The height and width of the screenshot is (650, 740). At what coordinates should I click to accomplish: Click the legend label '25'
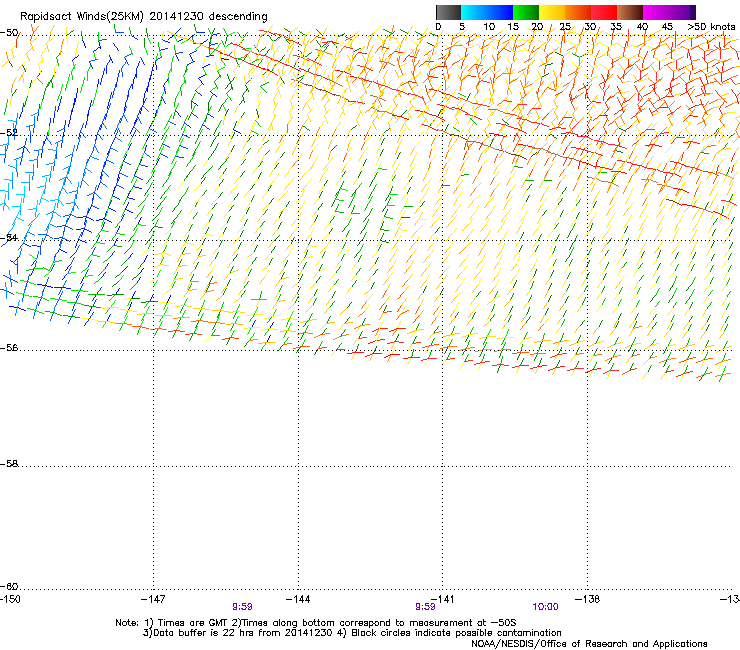coord(565,27)
